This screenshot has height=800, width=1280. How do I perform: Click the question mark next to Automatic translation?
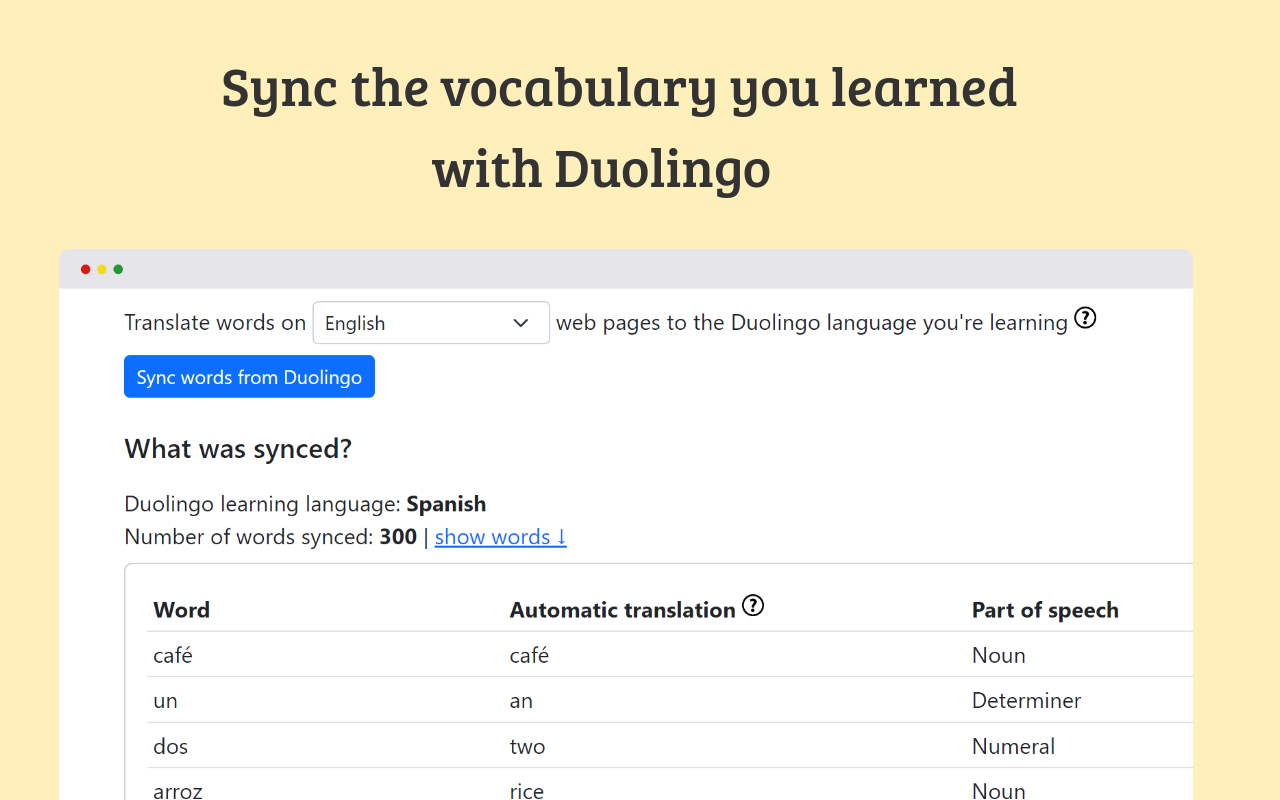(x=753, y=605)
